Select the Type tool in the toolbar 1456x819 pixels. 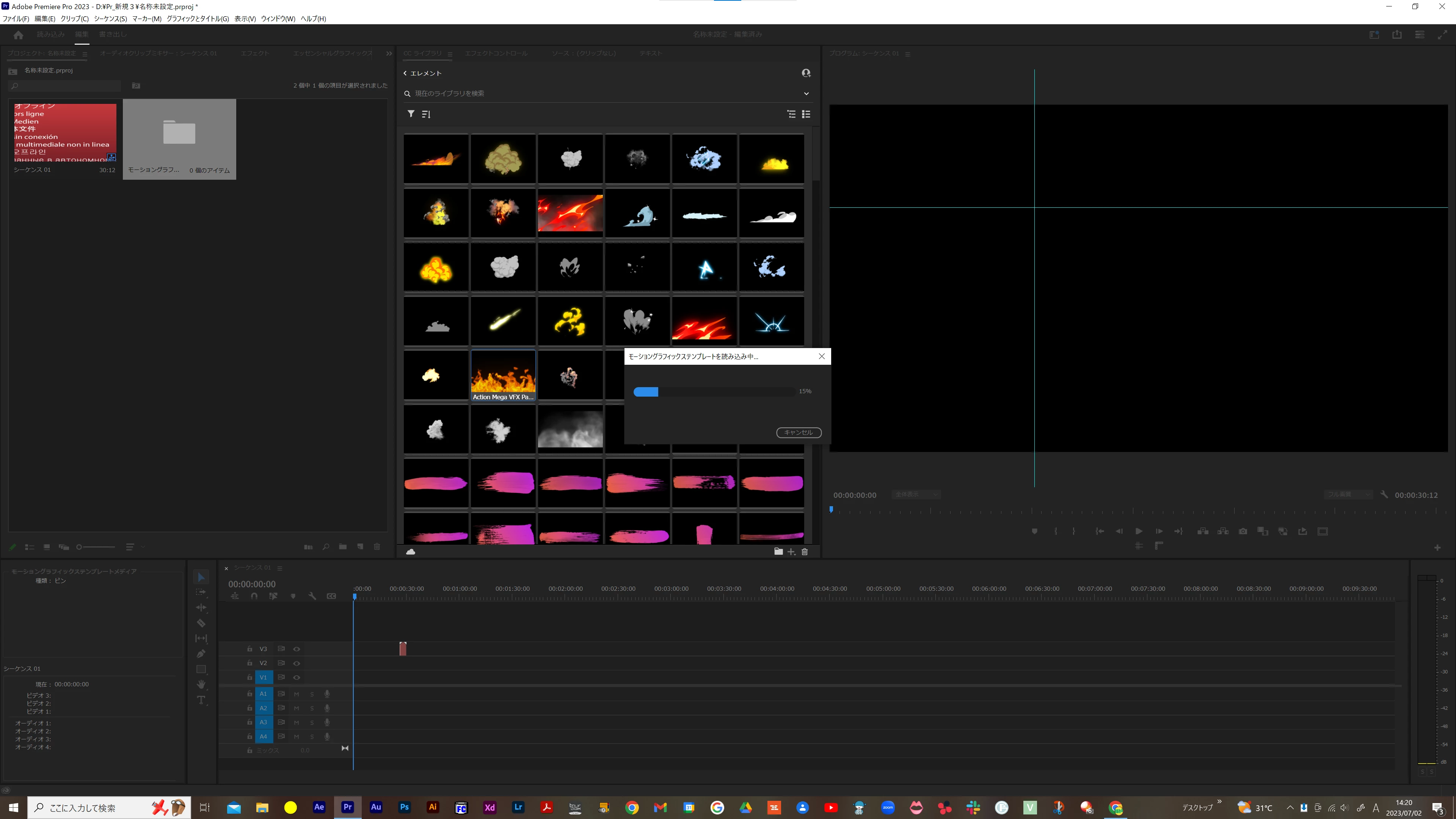(x=201, y=700)
